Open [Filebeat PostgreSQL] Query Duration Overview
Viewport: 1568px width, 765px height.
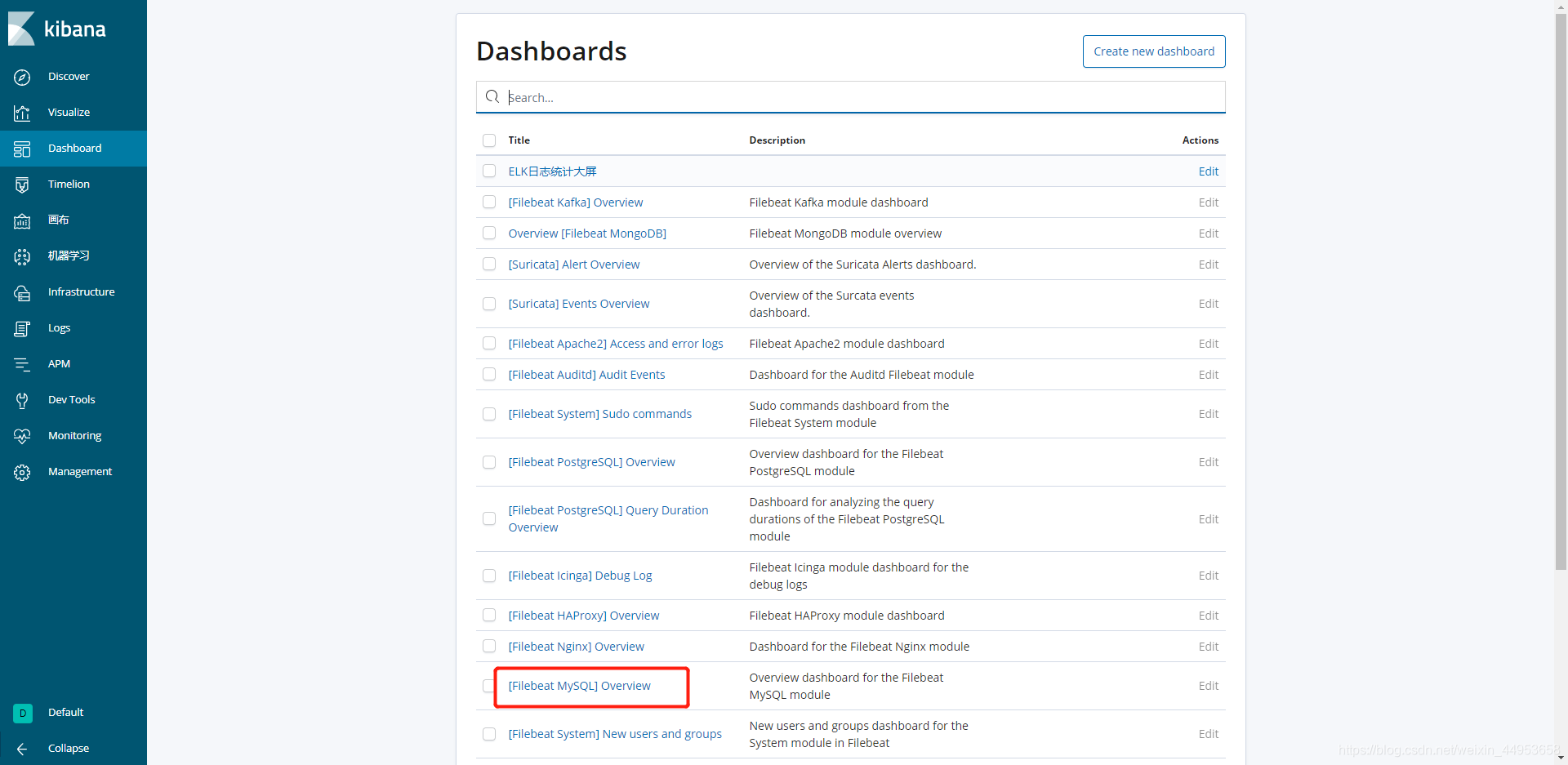608,518
